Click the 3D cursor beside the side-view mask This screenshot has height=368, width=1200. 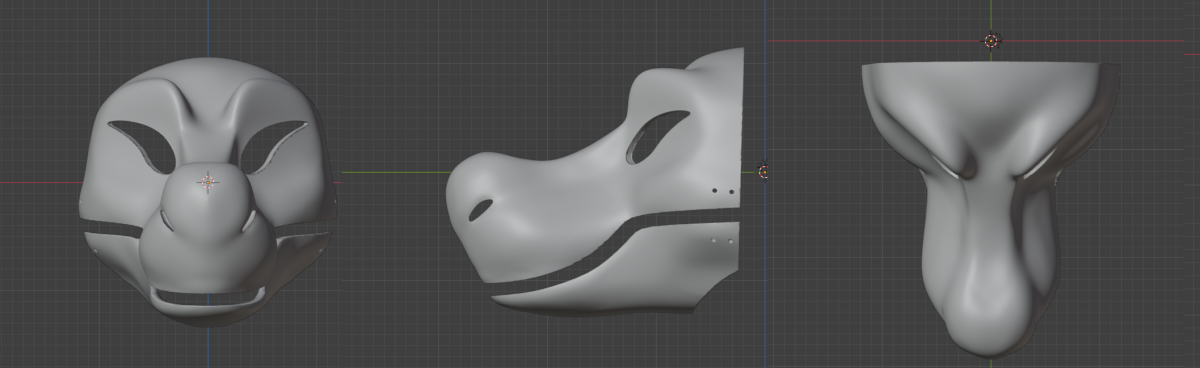click(765, 172)
